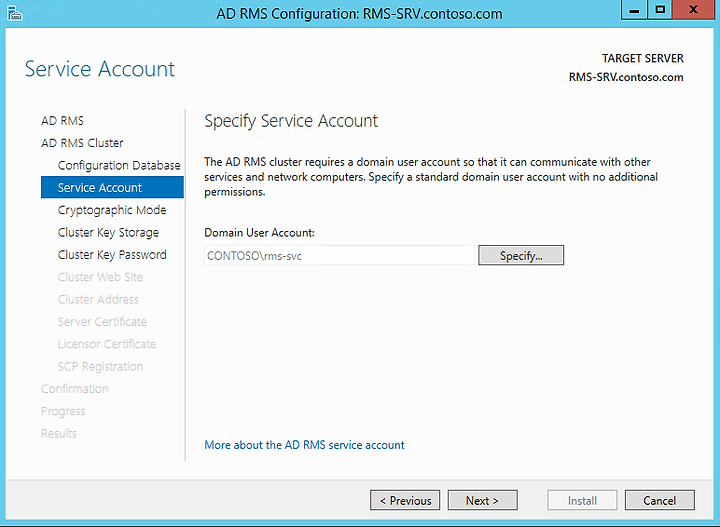This screenshot has height=527, width=720.
Task: Go back with the Previous button
Action: coord(405,500)
